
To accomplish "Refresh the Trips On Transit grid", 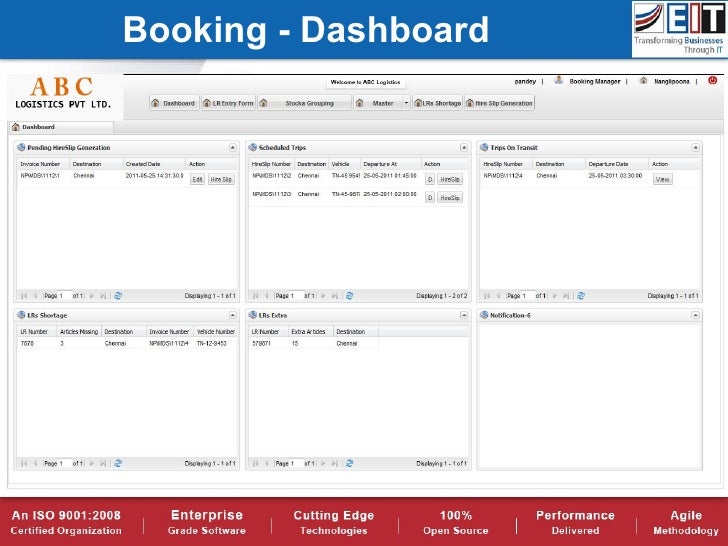I will pyautogui.click(x=581, y=296).
